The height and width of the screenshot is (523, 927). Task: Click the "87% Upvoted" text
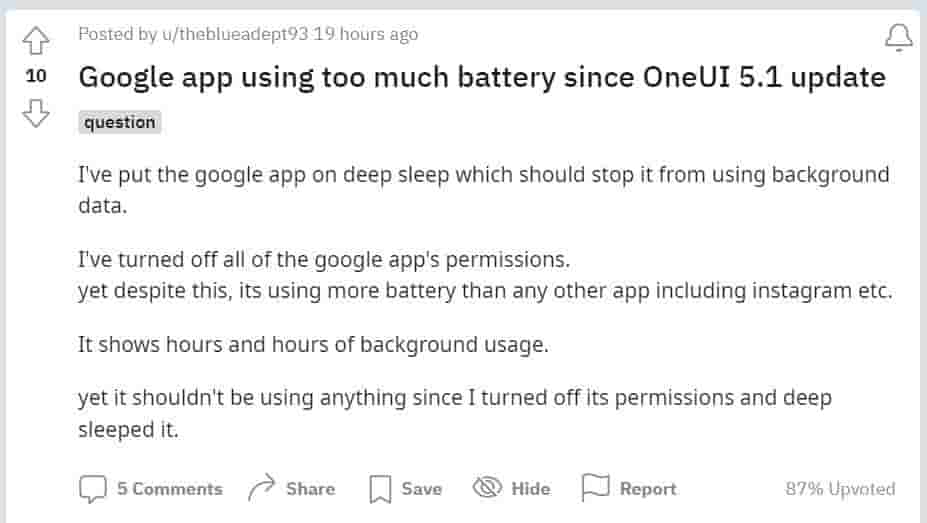841,489
